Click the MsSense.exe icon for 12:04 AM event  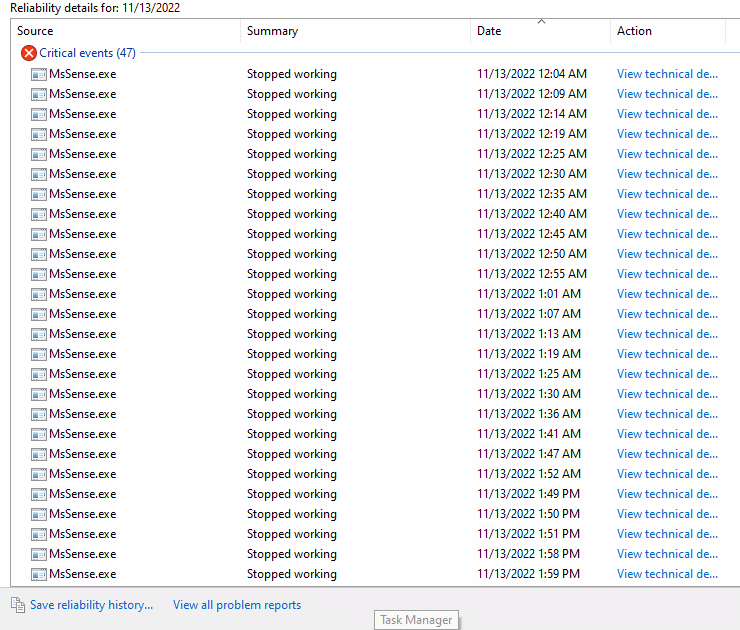[x=39, y=74]
